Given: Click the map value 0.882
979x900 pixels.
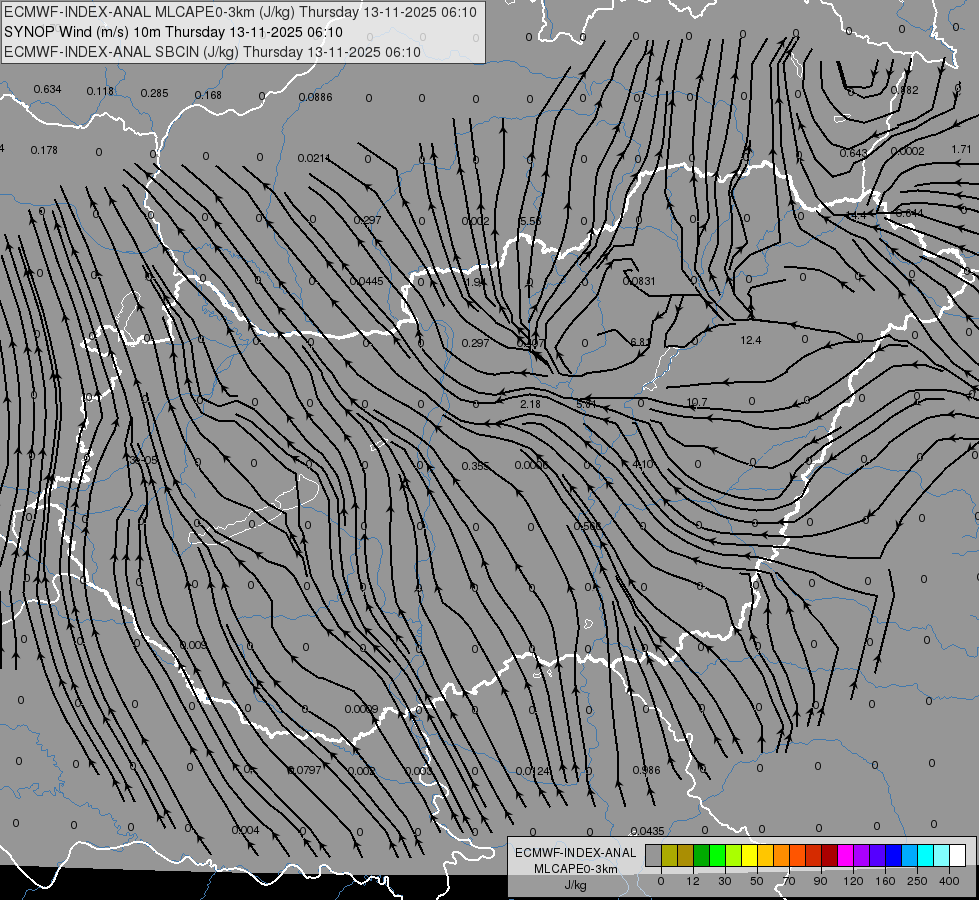Looking at the screenshot, I should point(904,90).
